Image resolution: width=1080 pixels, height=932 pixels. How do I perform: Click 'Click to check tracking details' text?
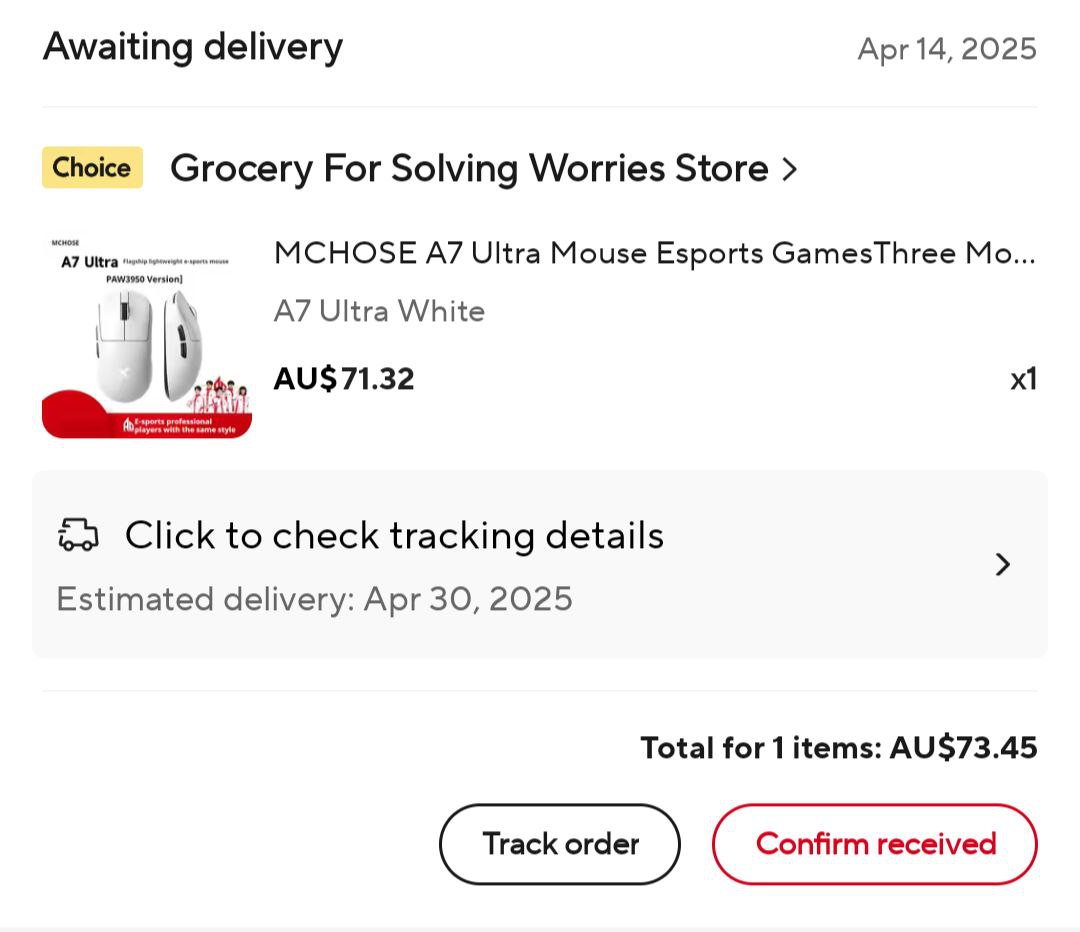(x=394, y=536)
